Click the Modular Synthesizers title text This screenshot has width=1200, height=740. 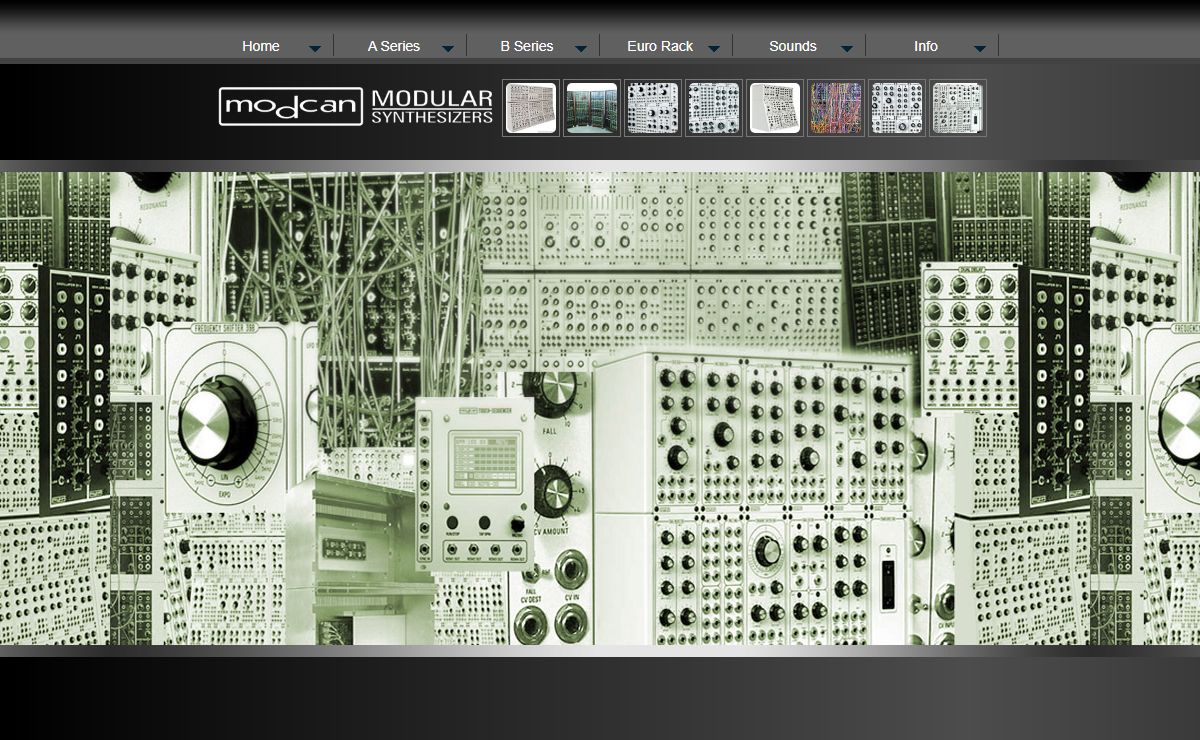[x=432, y=106]
